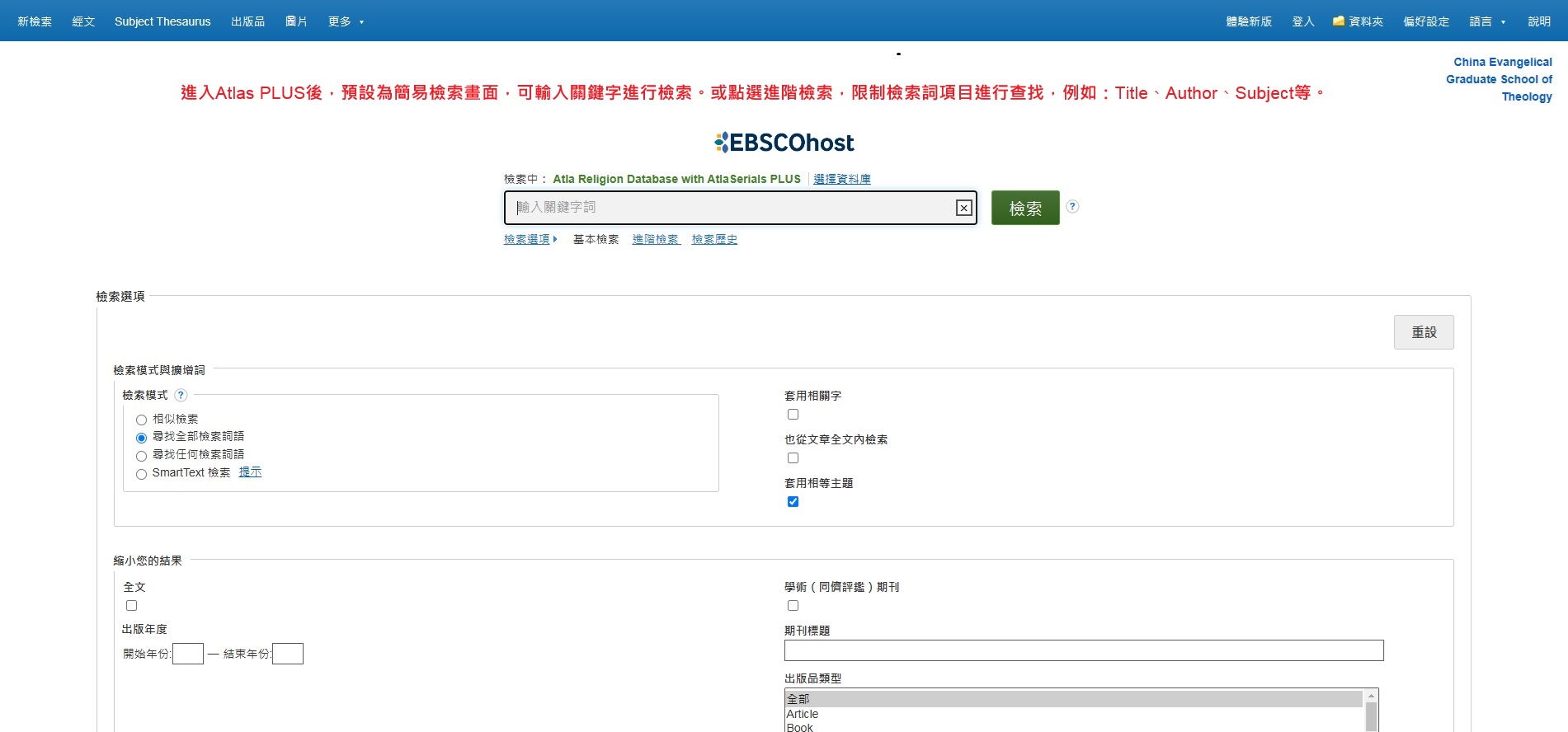Collapse the 檢索選項 expander link
1568x732 pixels.
[530, 239]
